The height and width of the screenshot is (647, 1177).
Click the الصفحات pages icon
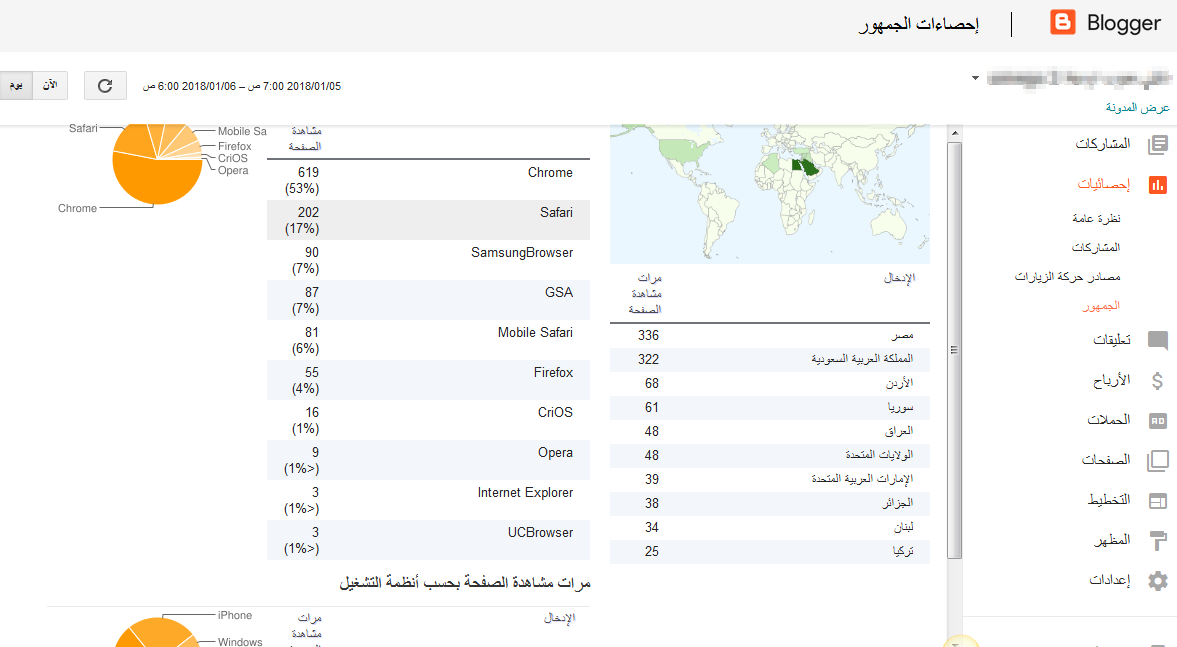(1157, 460)
